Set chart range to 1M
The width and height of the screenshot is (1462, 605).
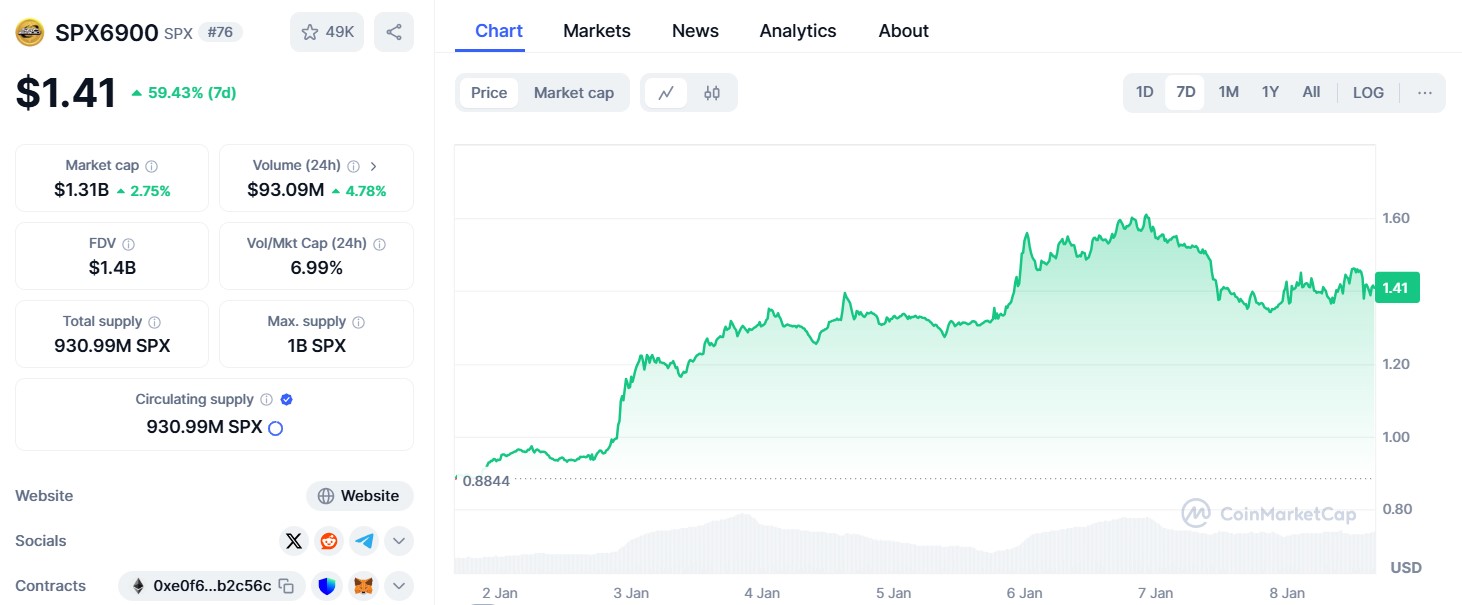(1229, 93)
